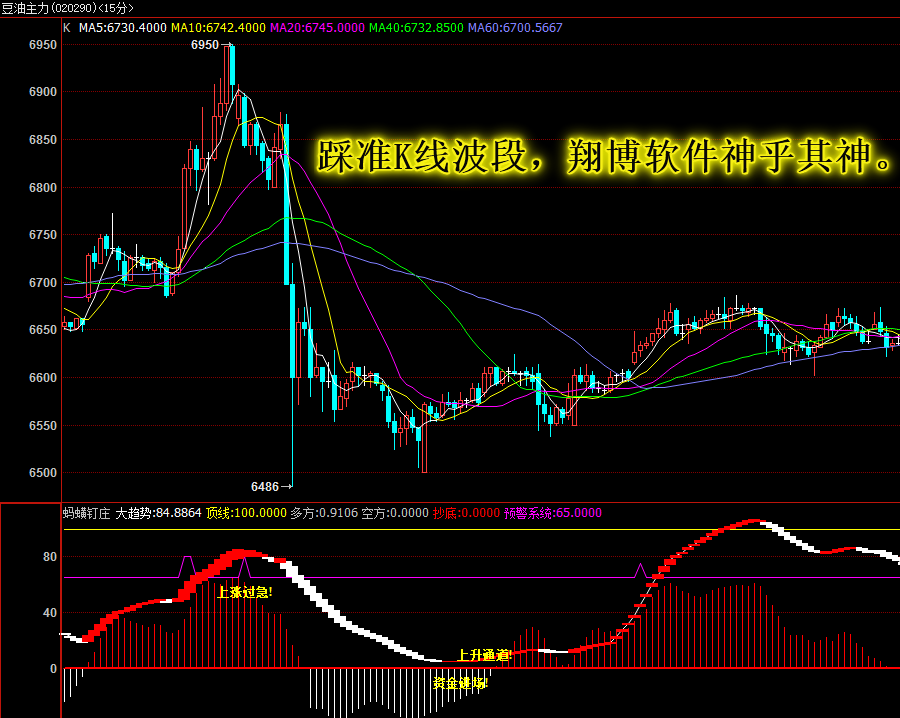The width and height of the screenshot is (900, 718).
Task: Click the 多方:0.9106 readout
Action: tap(324, 513)
